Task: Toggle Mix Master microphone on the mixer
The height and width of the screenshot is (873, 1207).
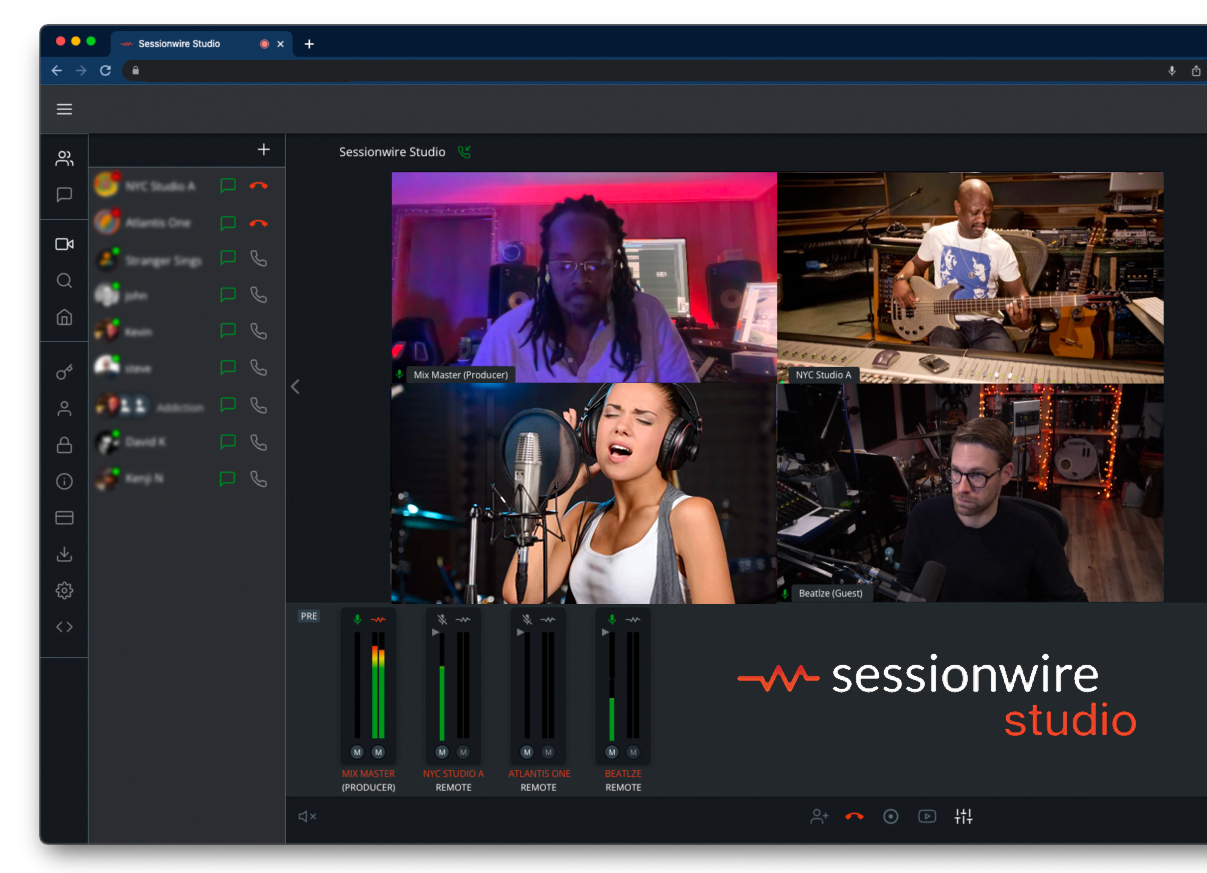Action: (x=357, y=620)
